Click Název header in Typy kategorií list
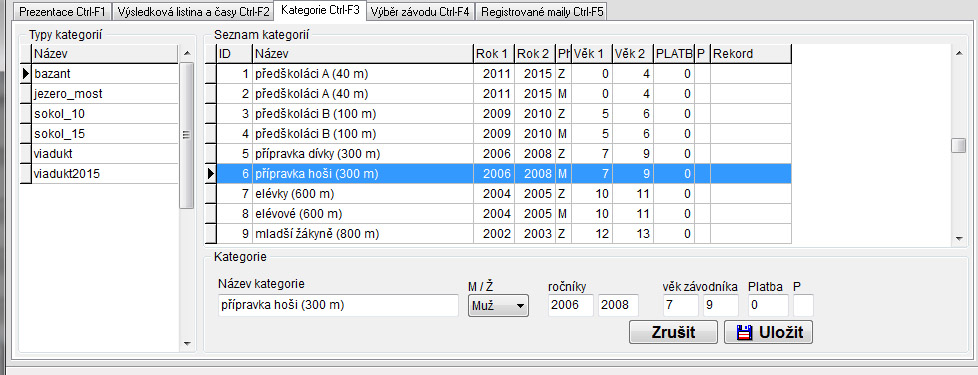Screen dimensions: 978x375 (x=105, y=54)
